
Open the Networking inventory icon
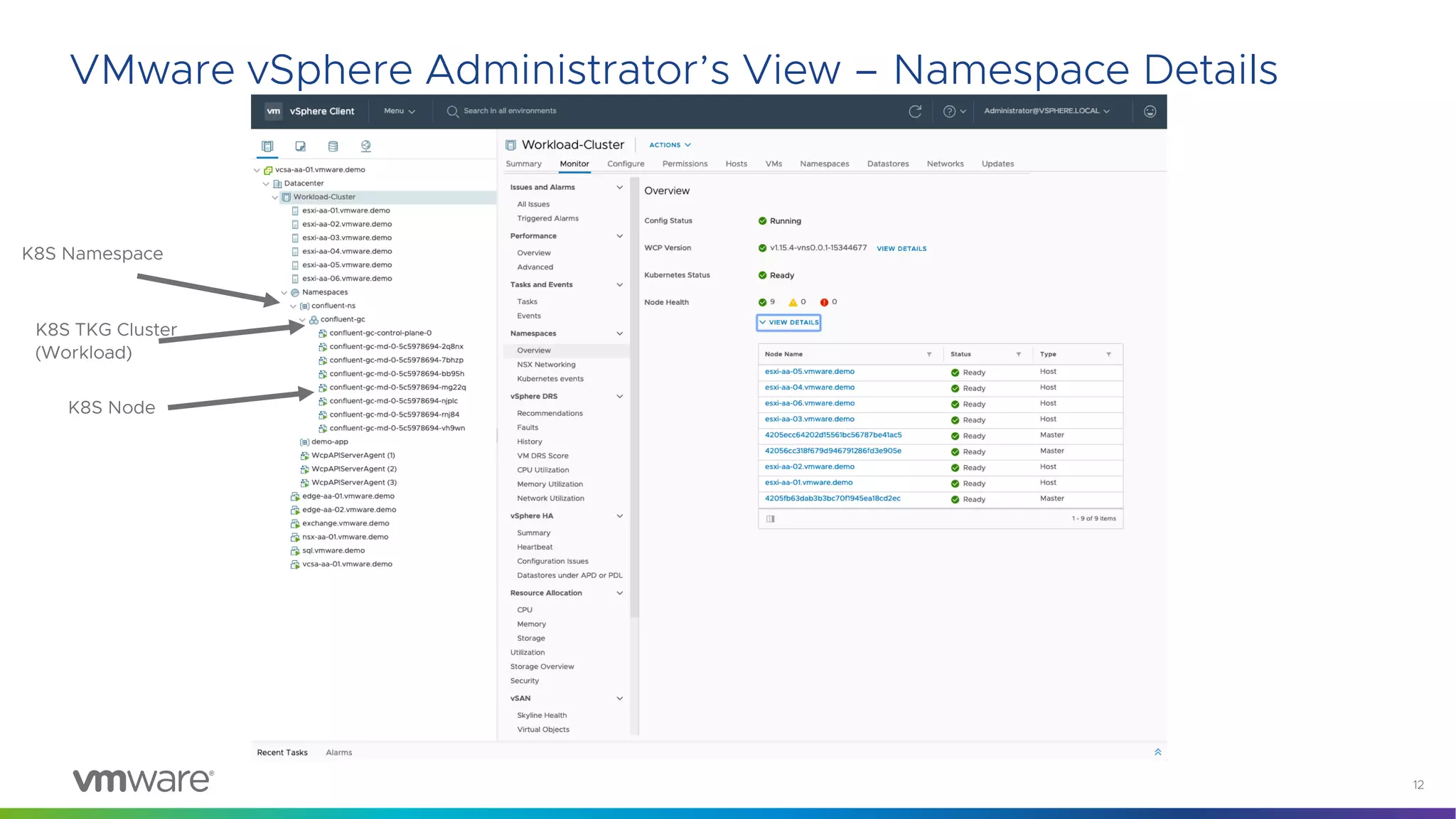click(x=365, y=146)
